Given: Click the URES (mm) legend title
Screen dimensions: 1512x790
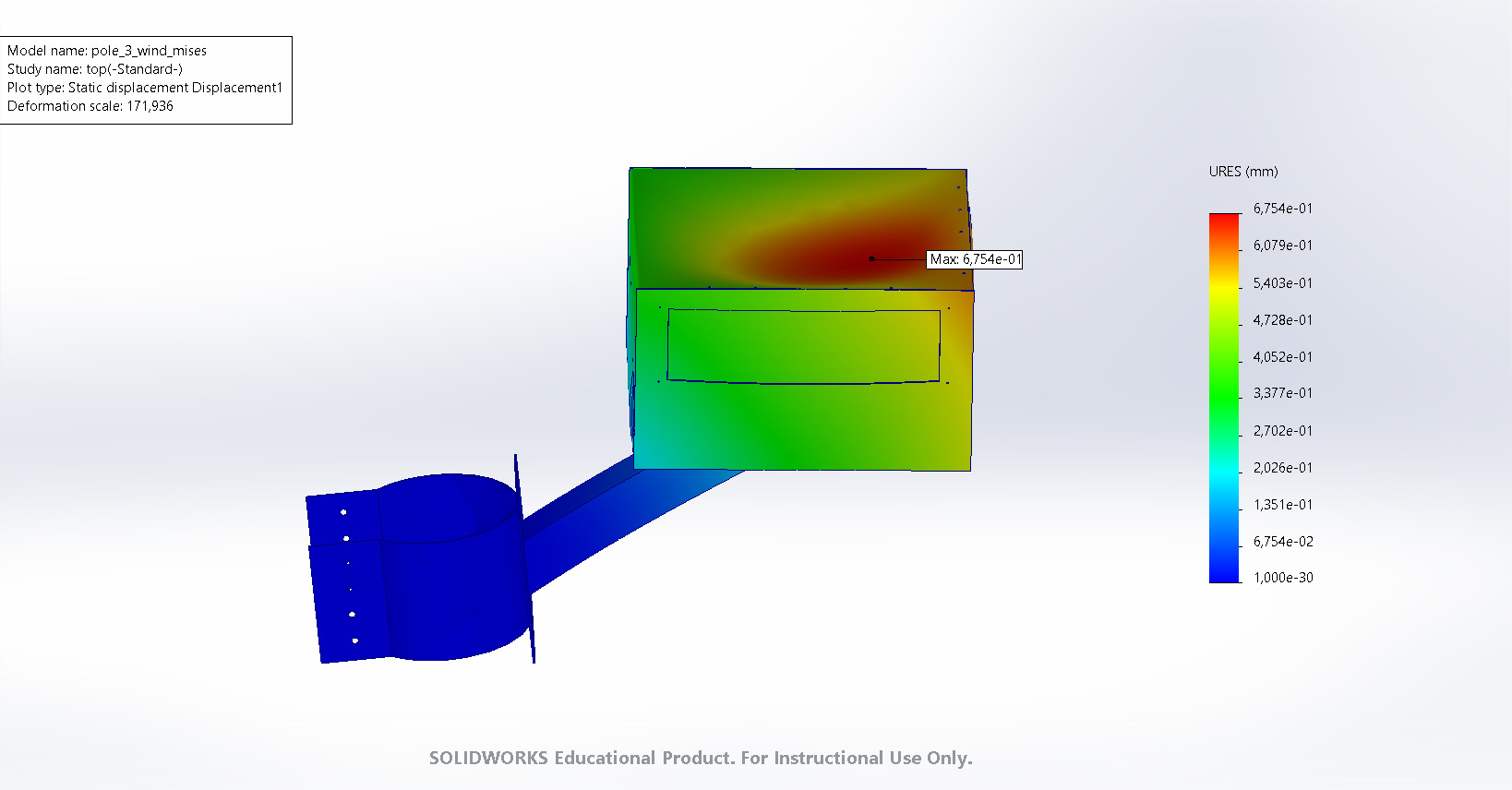Looking at the screenshot, I should pyautogui.click(x=1243, y=172).
